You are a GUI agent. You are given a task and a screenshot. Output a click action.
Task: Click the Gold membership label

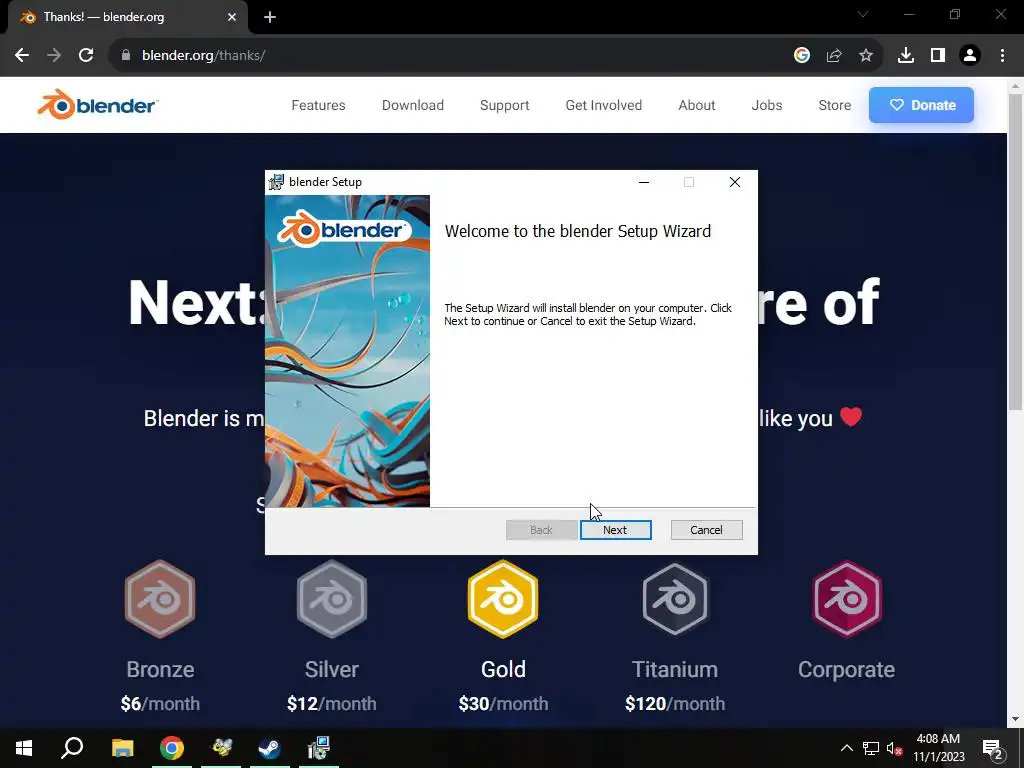click(503, 669)
